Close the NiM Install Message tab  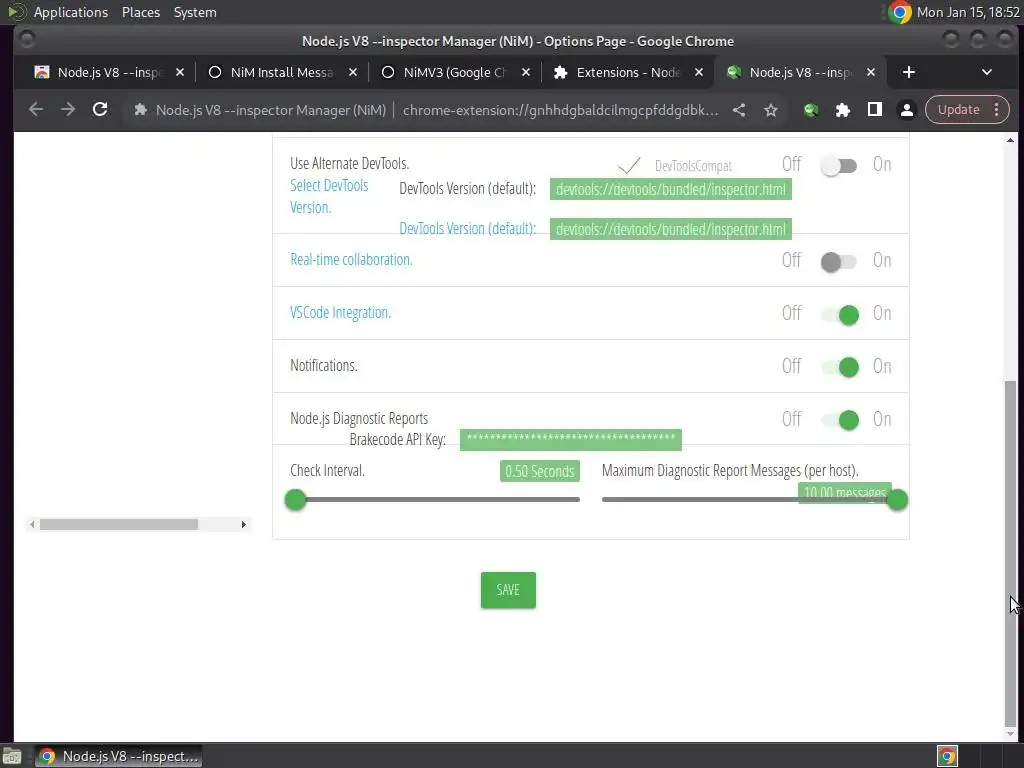tap(353, 72)
